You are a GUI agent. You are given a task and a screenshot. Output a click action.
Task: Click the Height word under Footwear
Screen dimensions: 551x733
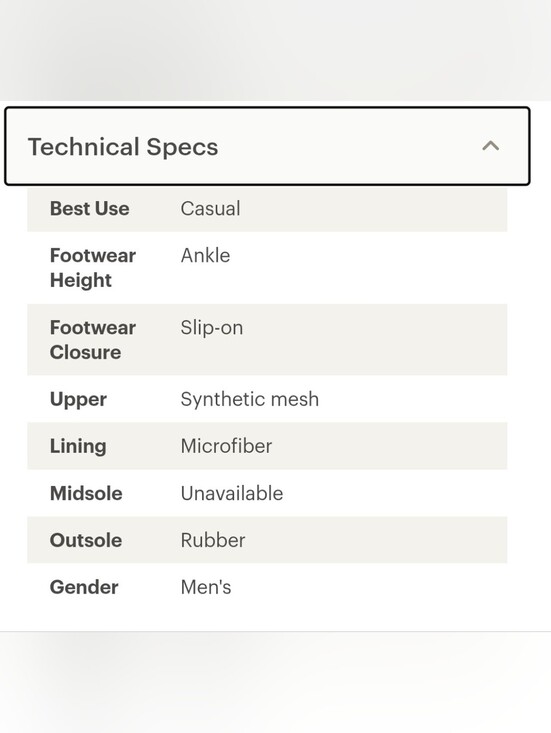click(81, 280)
